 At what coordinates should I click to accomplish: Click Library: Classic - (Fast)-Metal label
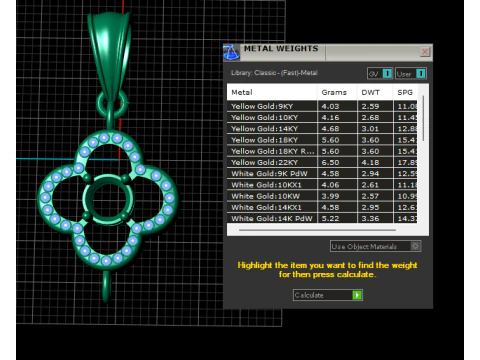pos(274,73)
